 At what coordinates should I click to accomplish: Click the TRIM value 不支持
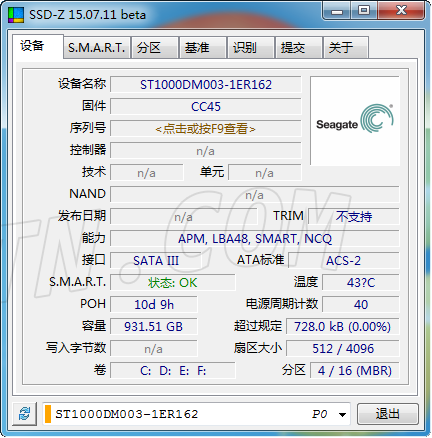pyautogui.click(x=354, y=217)
